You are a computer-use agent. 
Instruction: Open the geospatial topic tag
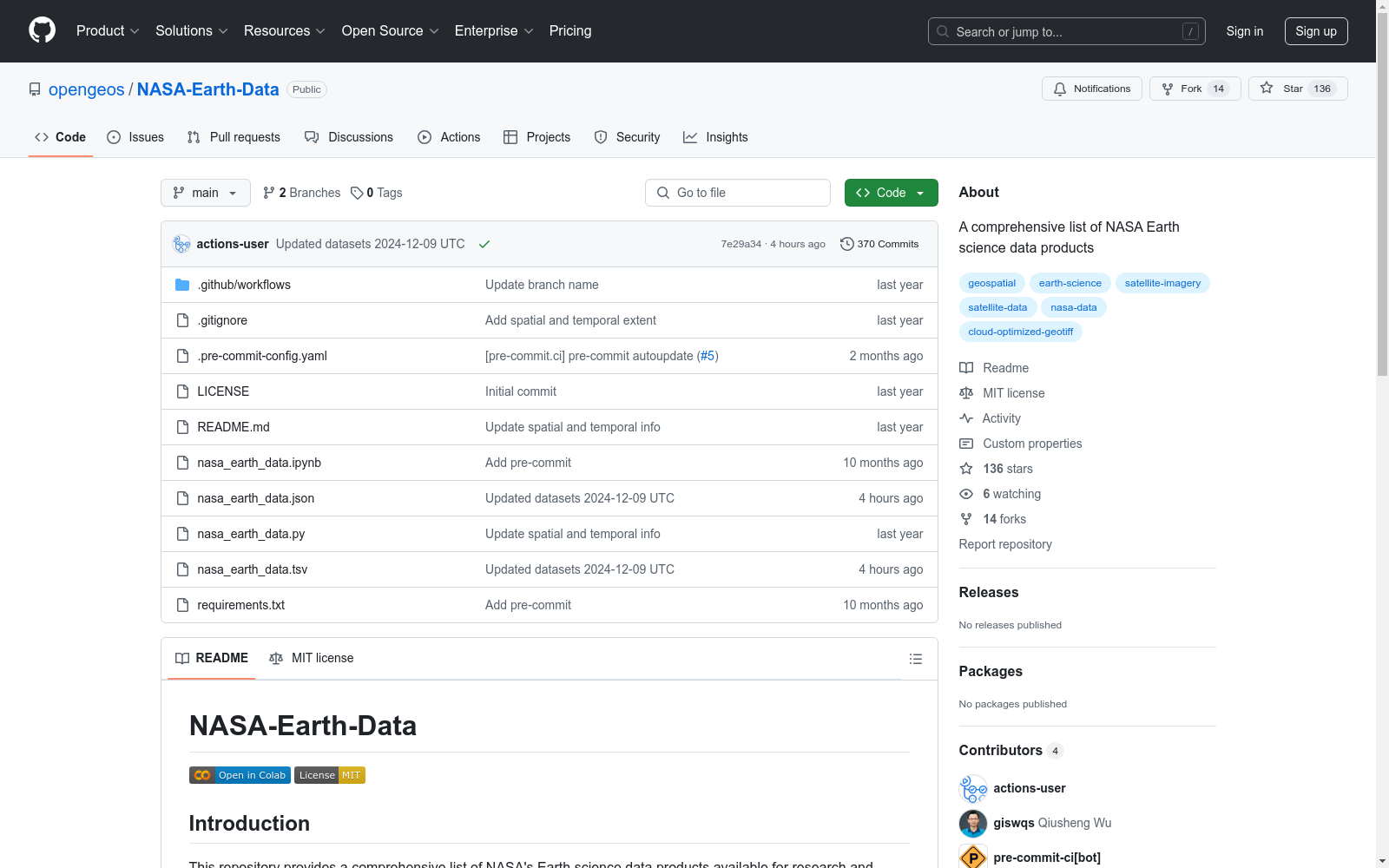point(992,283)
